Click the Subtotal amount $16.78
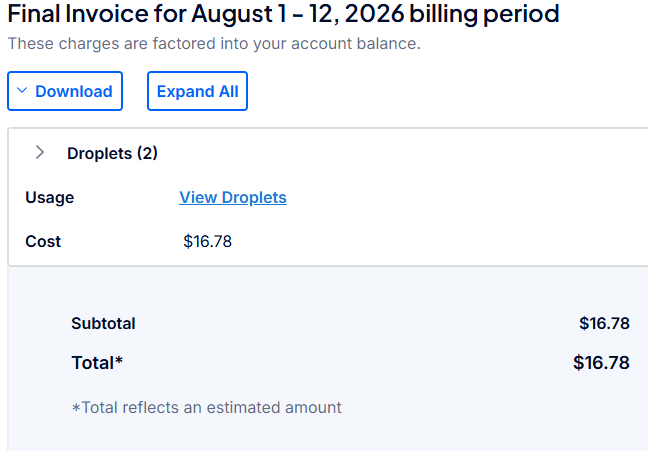The height and width of the screenshot is (451, 648). click(604, 323)
